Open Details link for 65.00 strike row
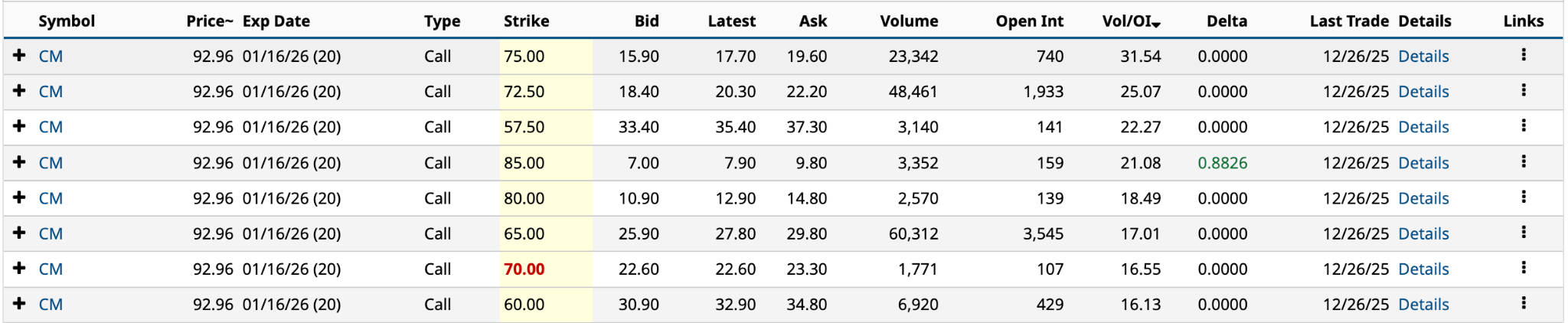 pos(1423,233)
